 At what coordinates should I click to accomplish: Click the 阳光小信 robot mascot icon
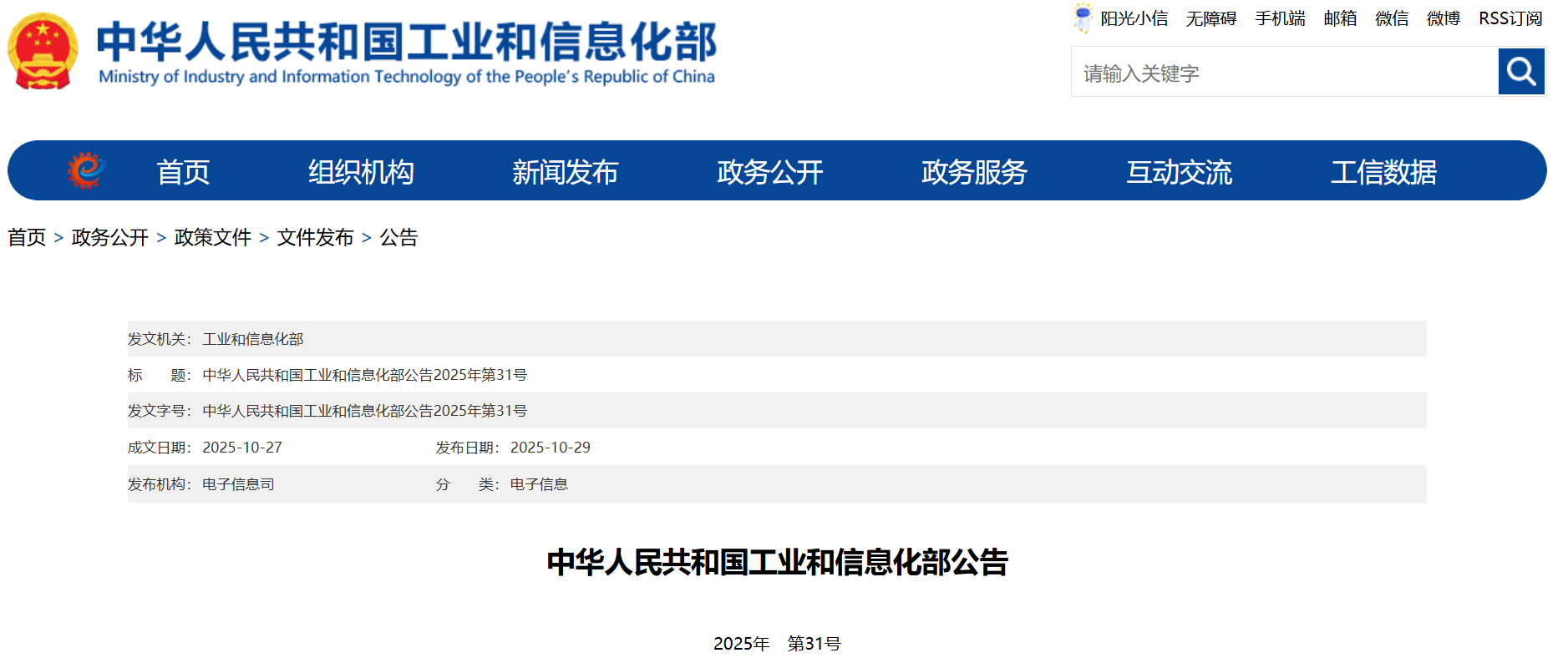1083,18
